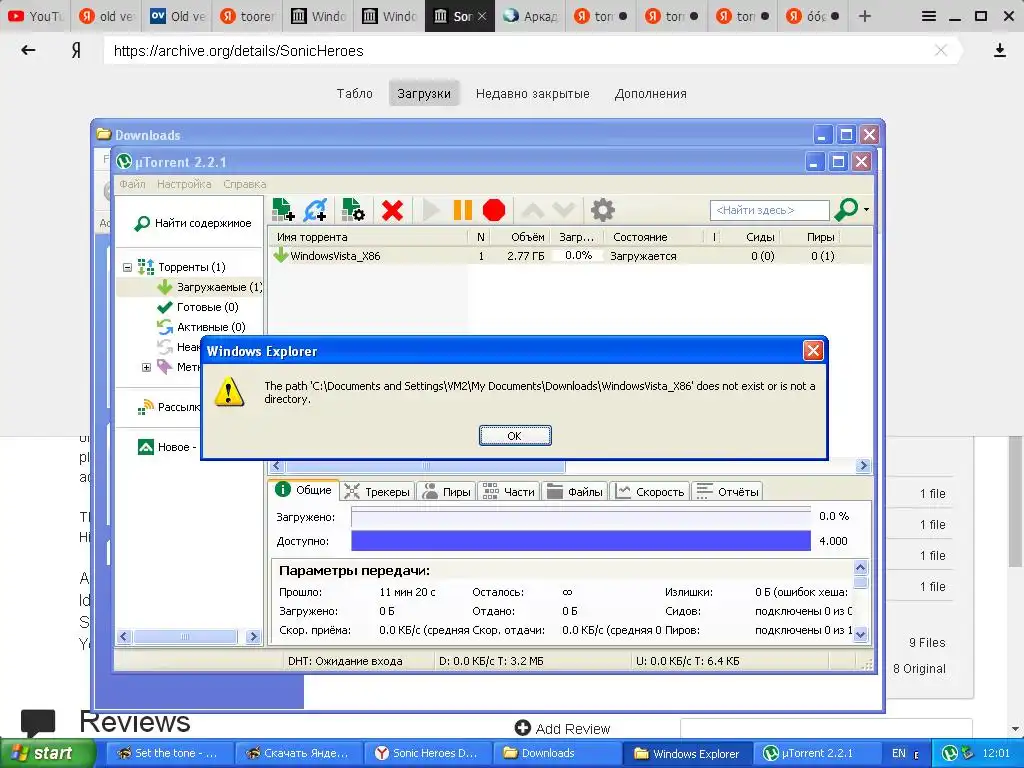Switch to the Общие tab

point(304,490)
